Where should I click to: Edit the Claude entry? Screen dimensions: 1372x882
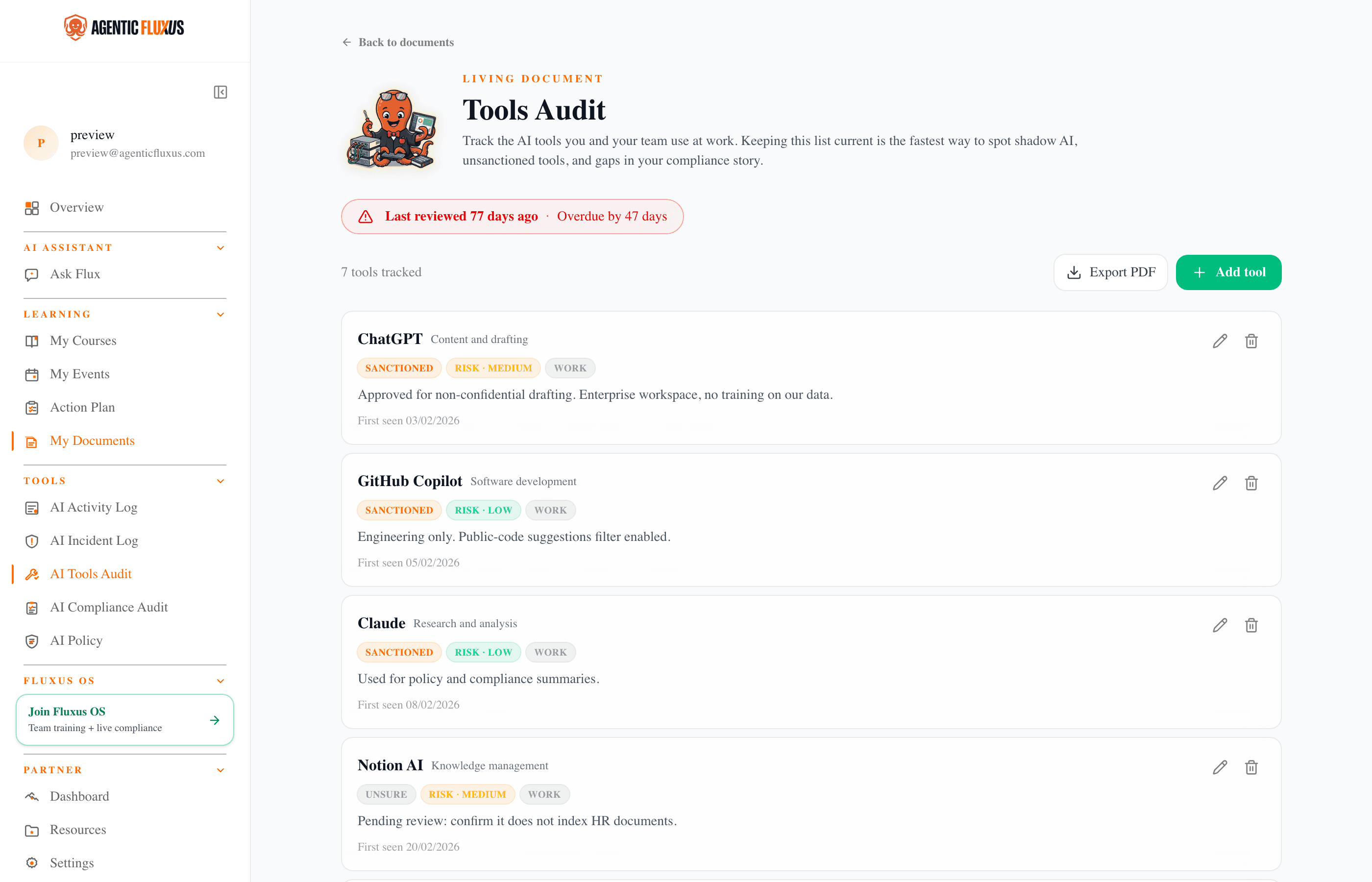(x=1220, y=625)
